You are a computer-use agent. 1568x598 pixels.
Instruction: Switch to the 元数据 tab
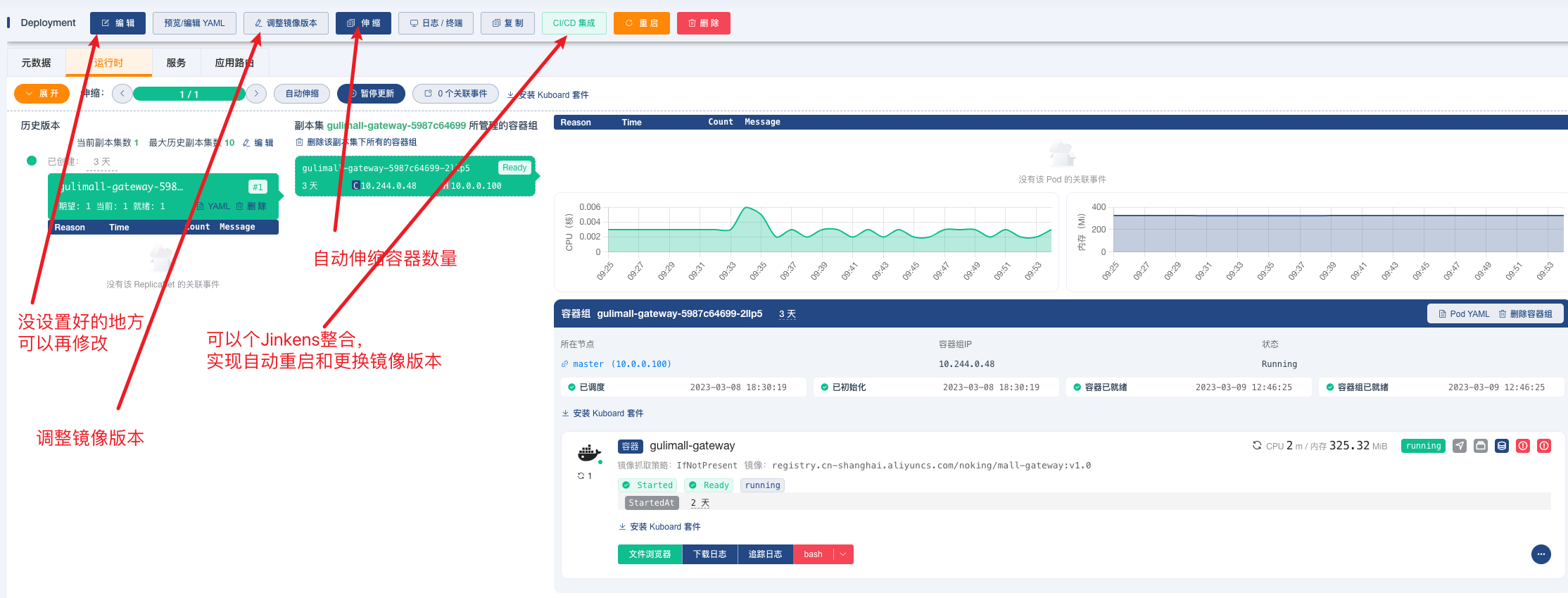[36, 63]
